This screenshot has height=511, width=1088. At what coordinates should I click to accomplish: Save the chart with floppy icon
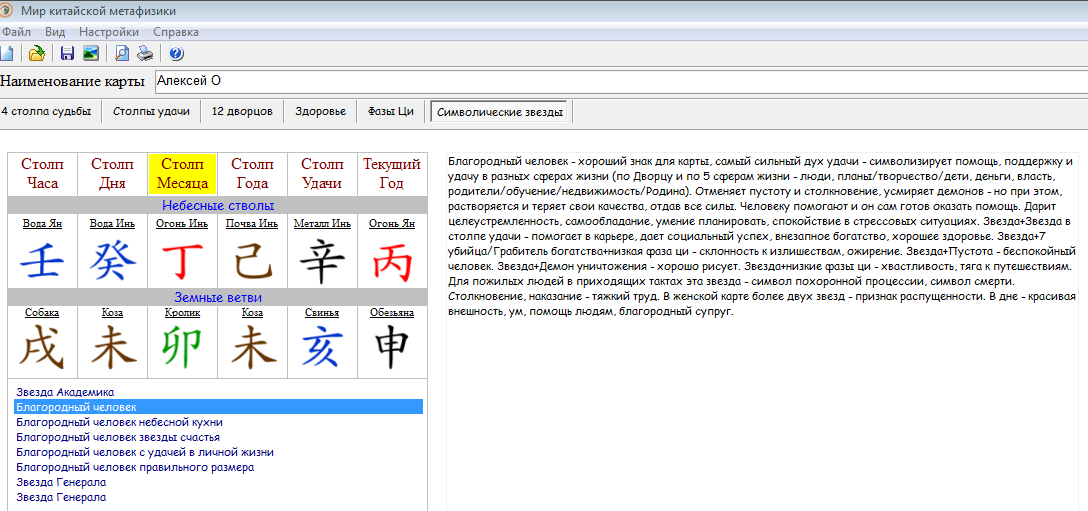click(67, 53)
